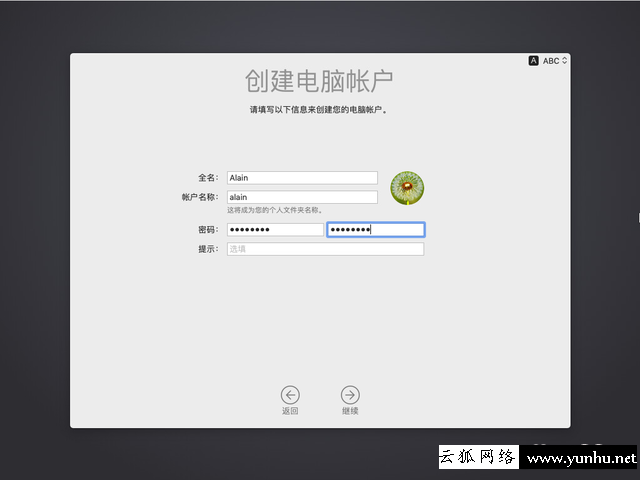
Task: Click the 创建电脑帐户 heading text
Action: (319, 81)
